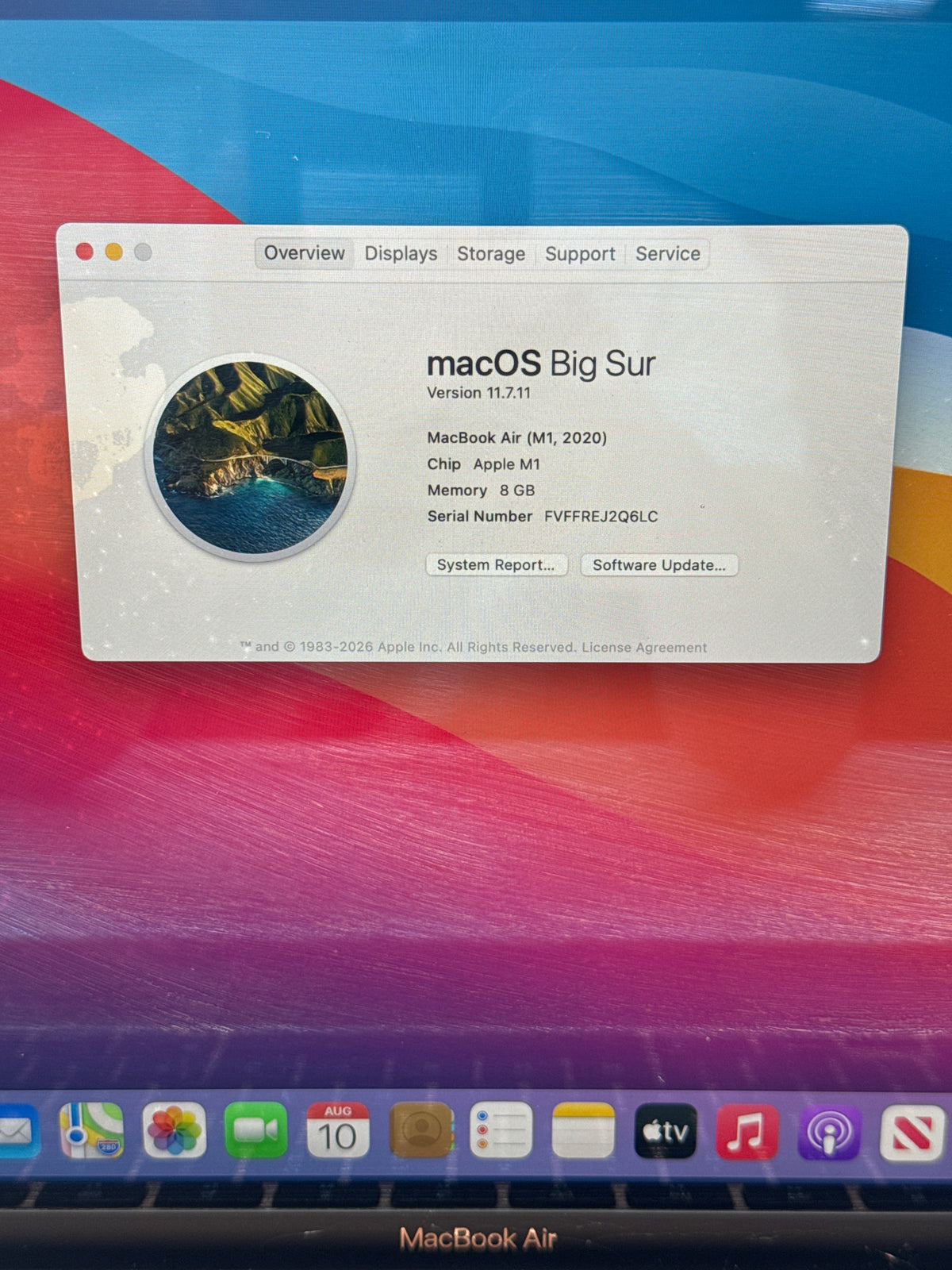Click the Version 11.7.11 text
The height and width of the screenshot is (1270, 952).
click(479, 393)
